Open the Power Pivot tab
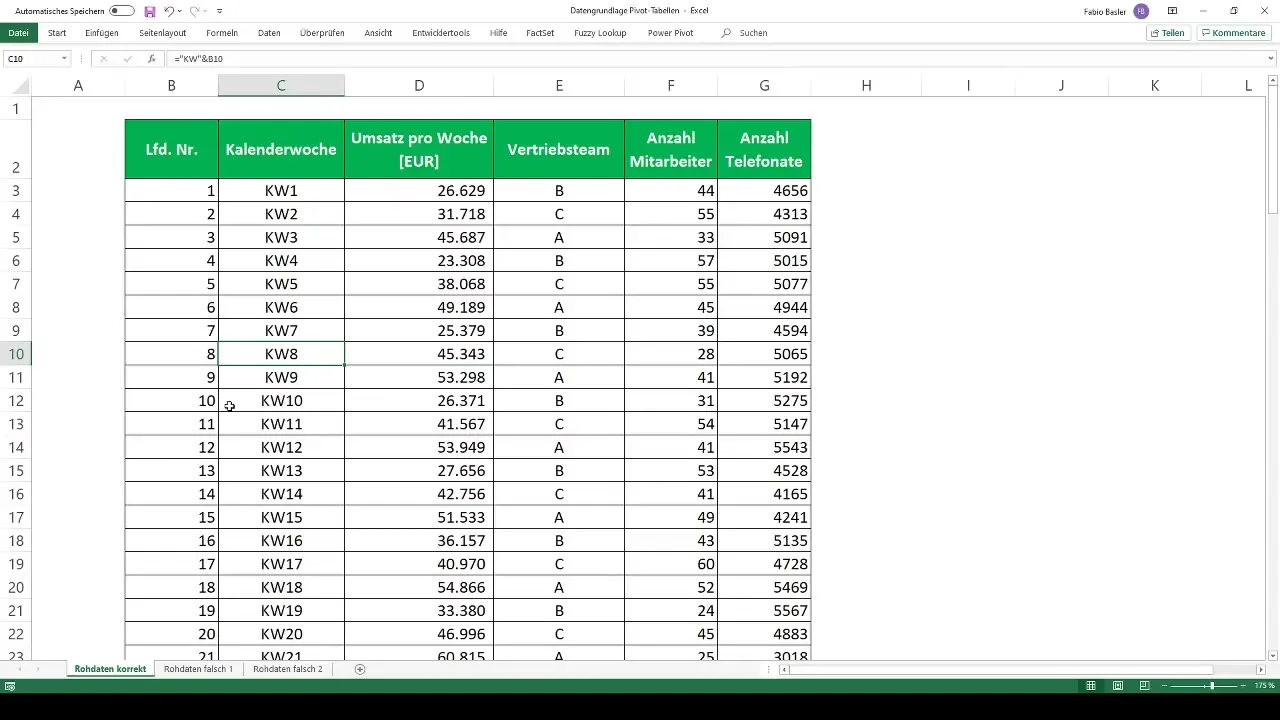The image size is (1280, 720). tap(670, 33)
